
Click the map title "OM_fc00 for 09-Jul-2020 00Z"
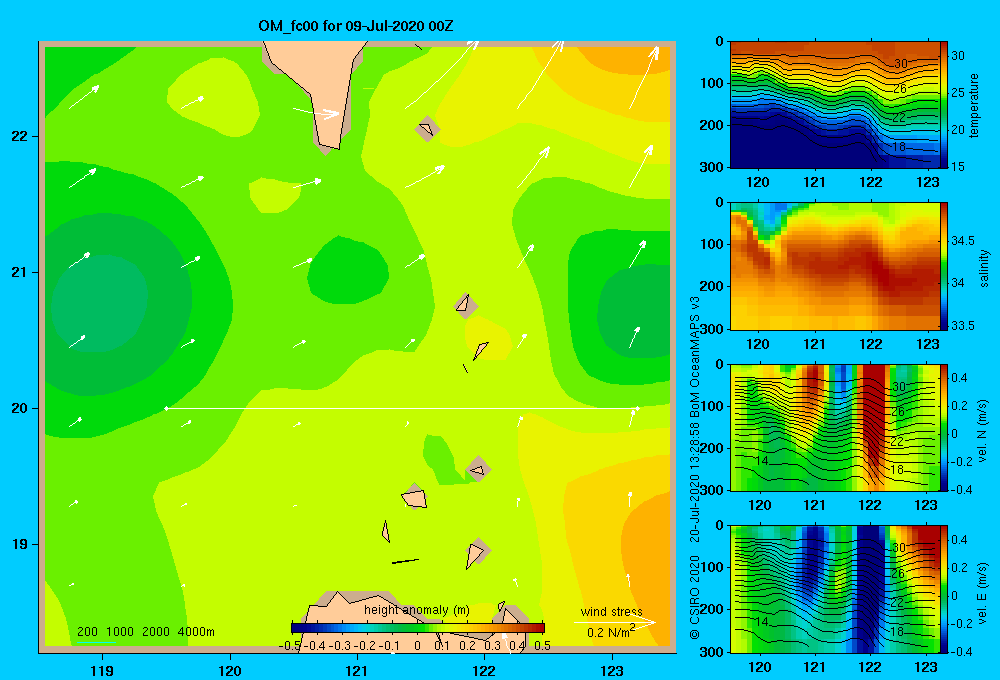tap(355, 26)
